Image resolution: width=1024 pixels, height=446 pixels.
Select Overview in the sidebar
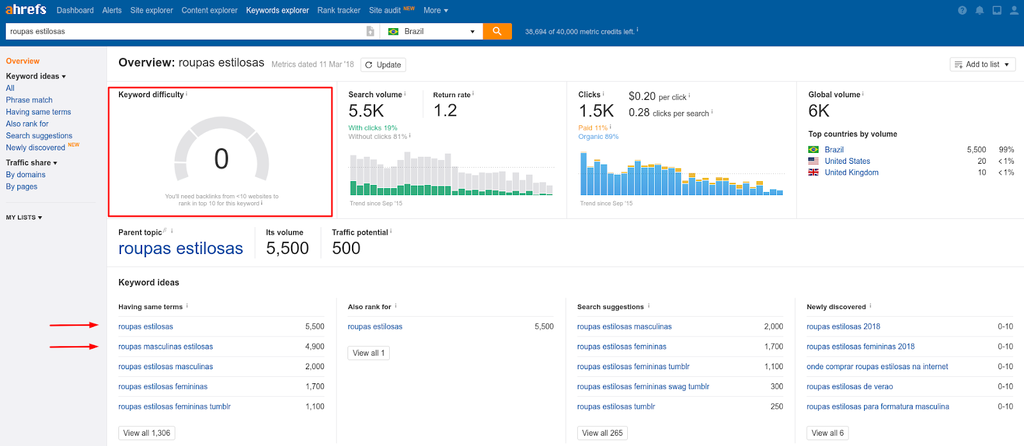pos(23,61)
